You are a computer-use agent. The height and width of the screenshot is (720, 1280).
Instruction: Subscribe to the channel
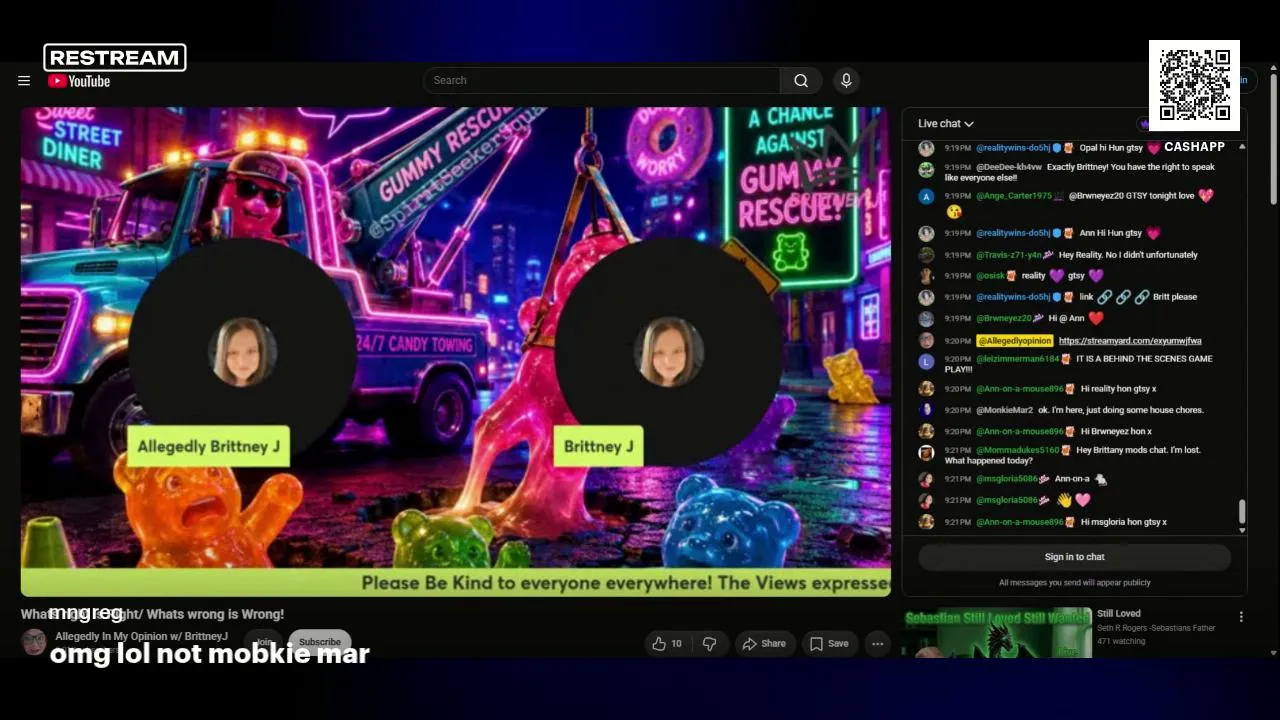coord(320,642)
